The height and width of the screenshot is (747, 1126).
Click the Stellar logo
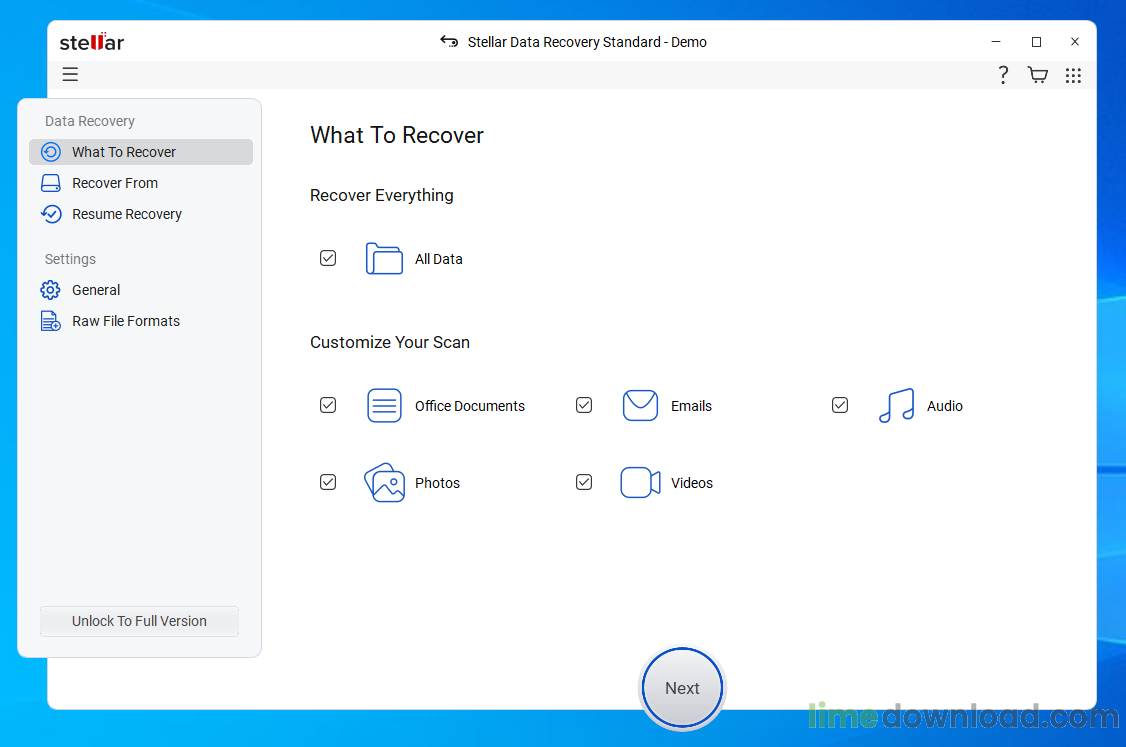tap(92, 42)
